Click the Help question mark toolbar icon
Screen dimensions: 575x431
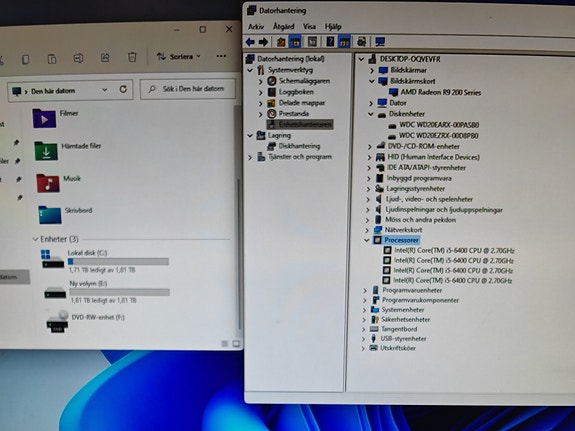point(330,42)
